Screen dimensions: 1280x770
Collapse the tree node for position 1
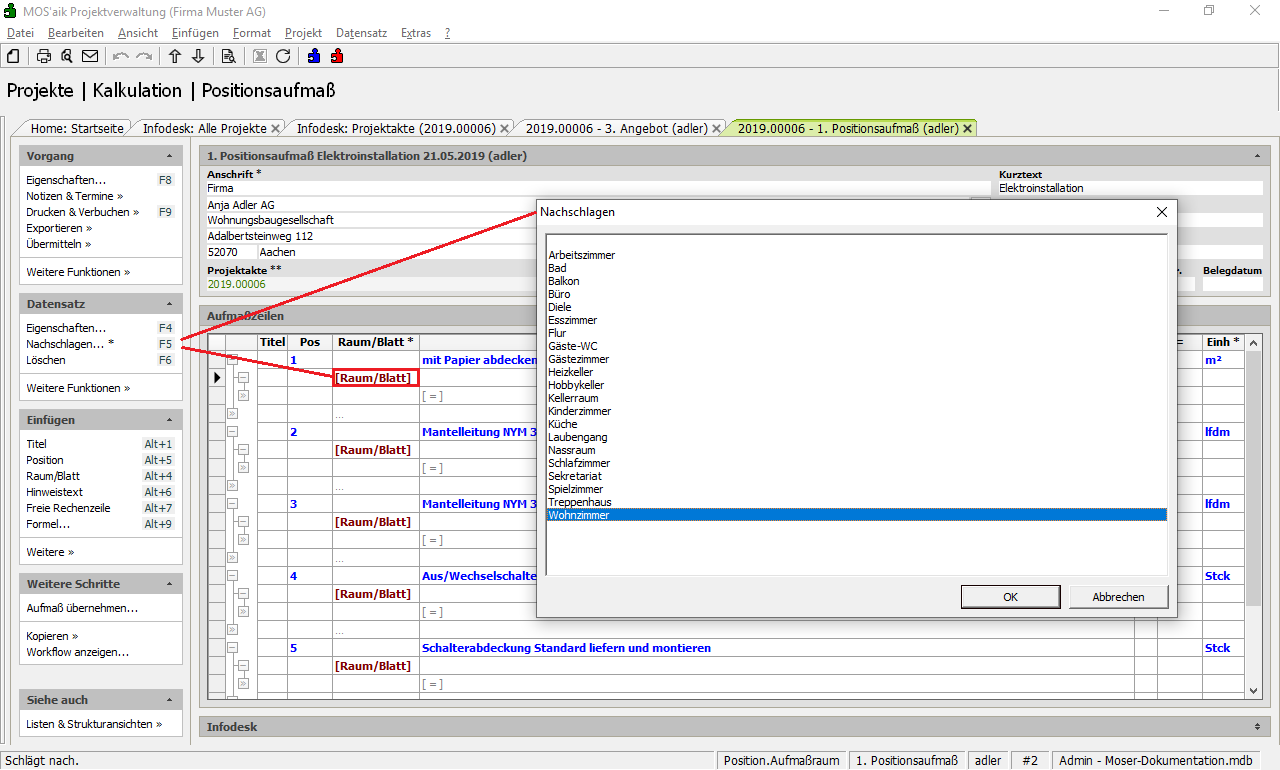232,360
